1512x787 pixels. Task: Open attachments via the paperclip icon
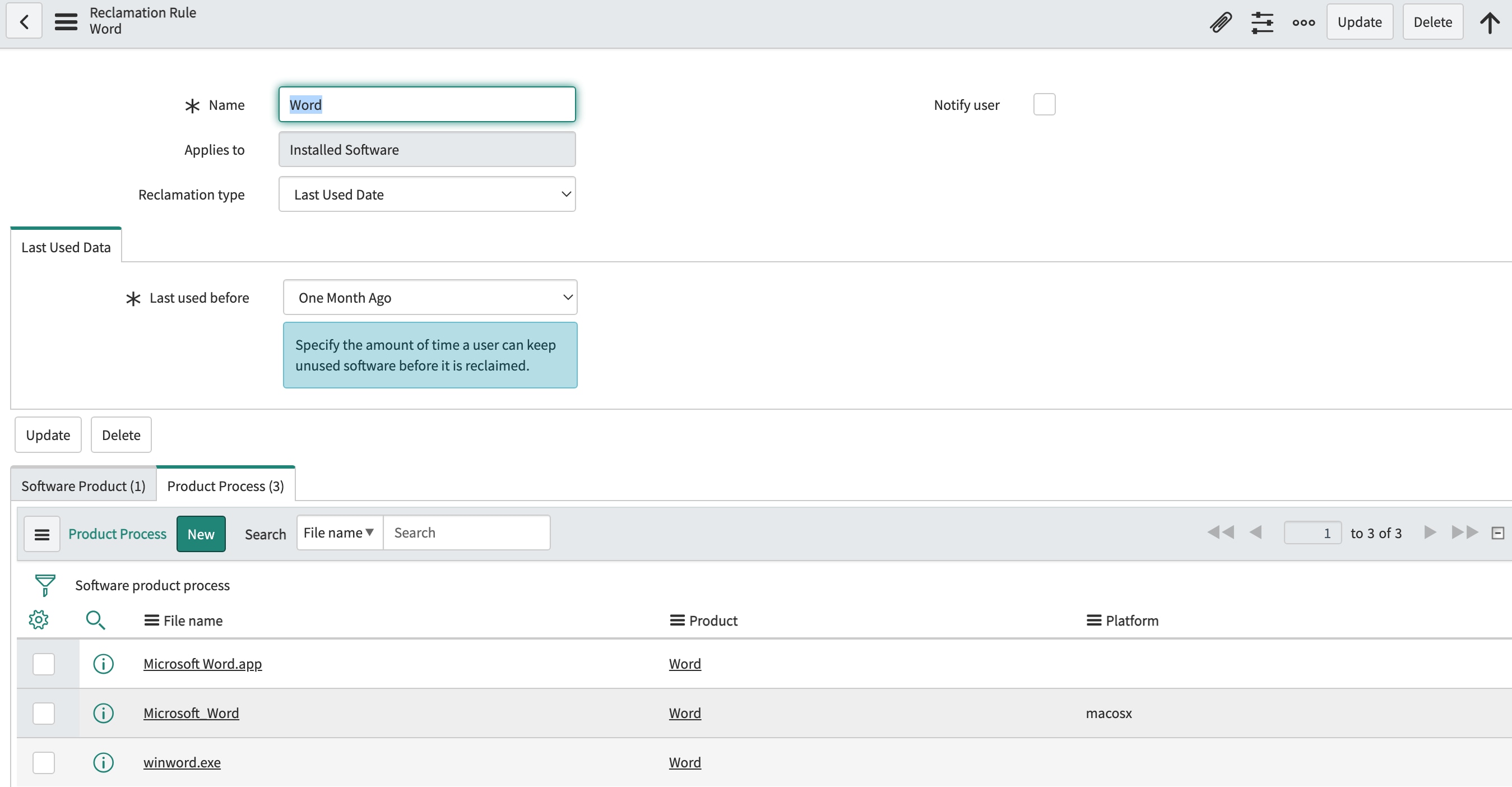[1221, 22]
